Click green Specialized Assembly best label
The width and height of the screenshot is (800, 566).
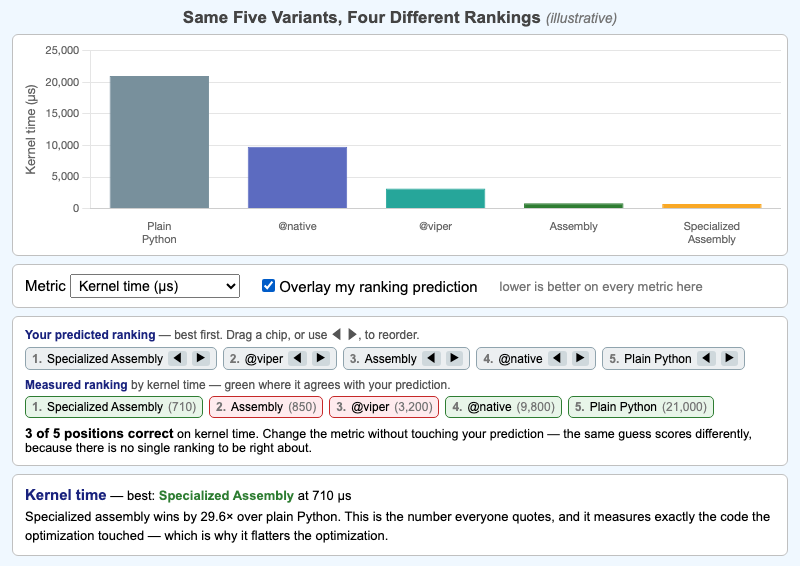coord(226,496)
